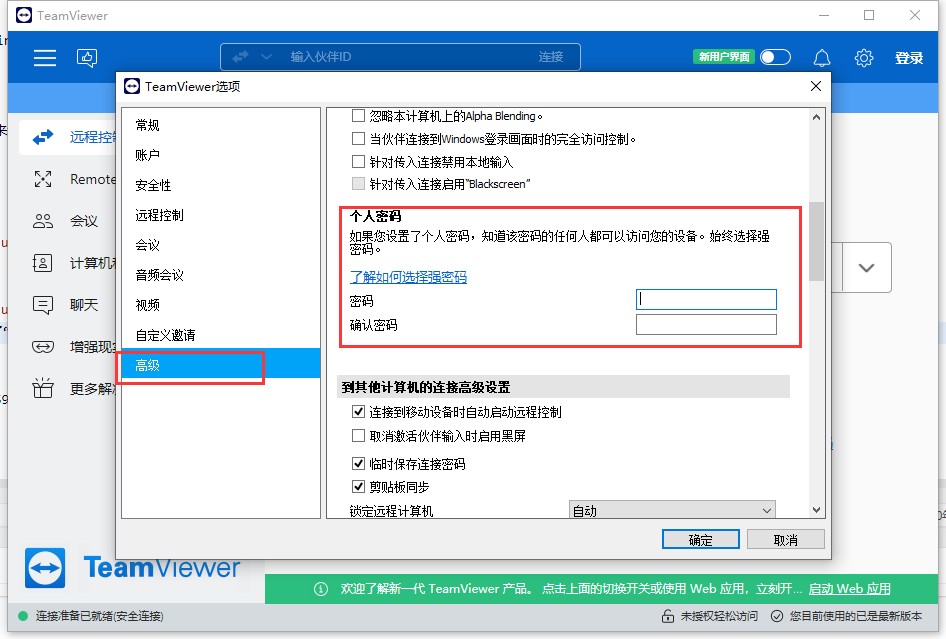This screenshot has height=639, width=946.
Task: Click the green connection status dot
Action: (23, 616)
